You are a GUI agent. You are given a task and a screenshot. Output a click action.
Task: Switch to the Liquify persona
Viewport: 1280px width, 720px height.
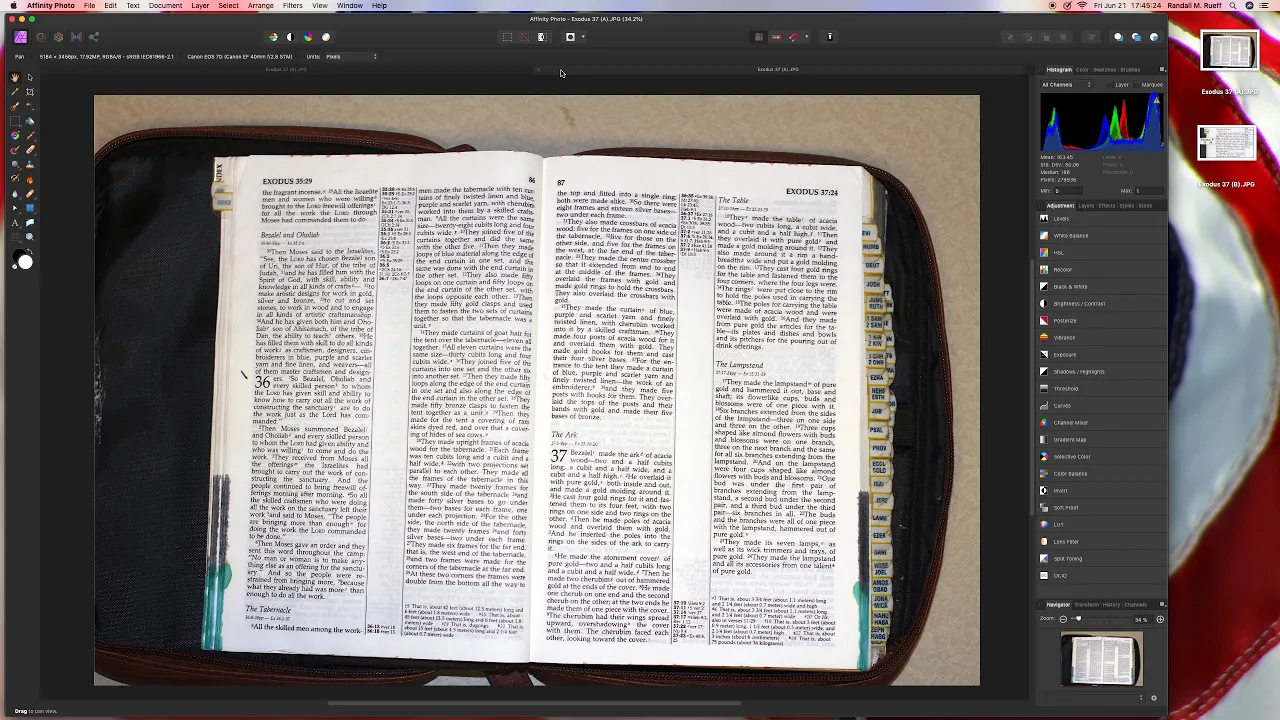(x=41, y=37)
